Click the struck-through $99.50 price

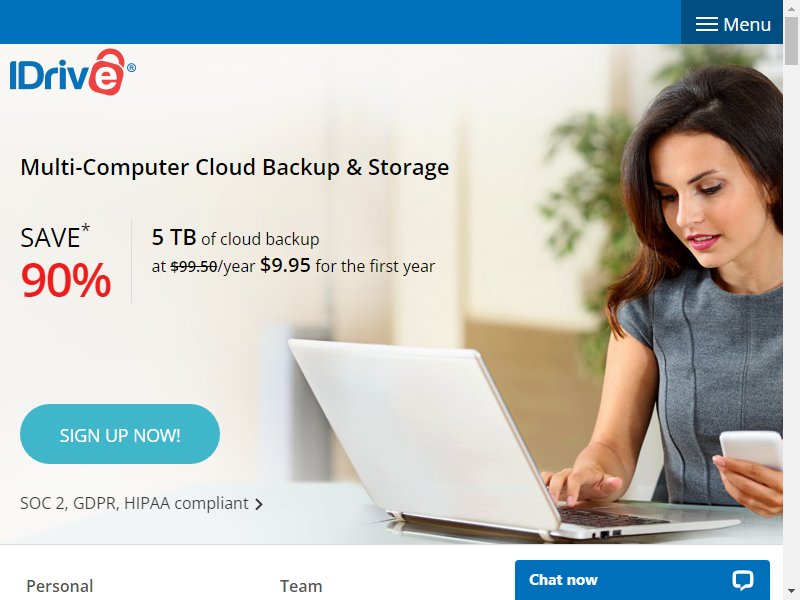coord(194,266)
